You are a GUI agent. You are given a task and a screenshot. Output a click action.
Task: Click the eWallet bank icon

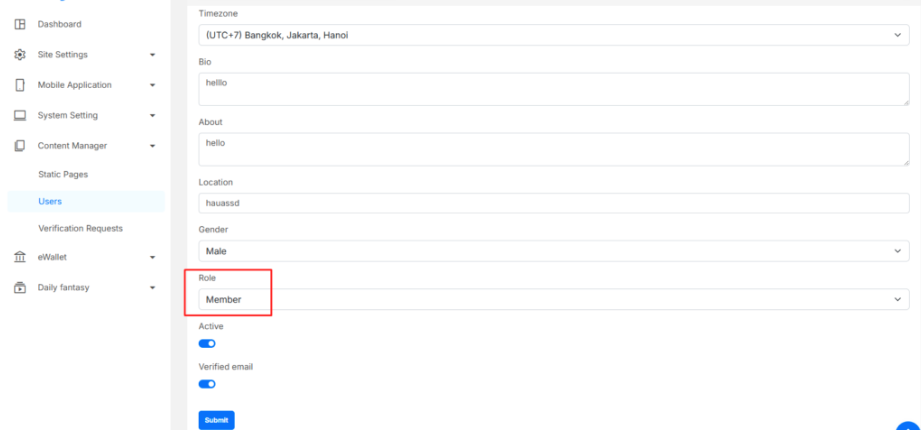coord(19,257)
